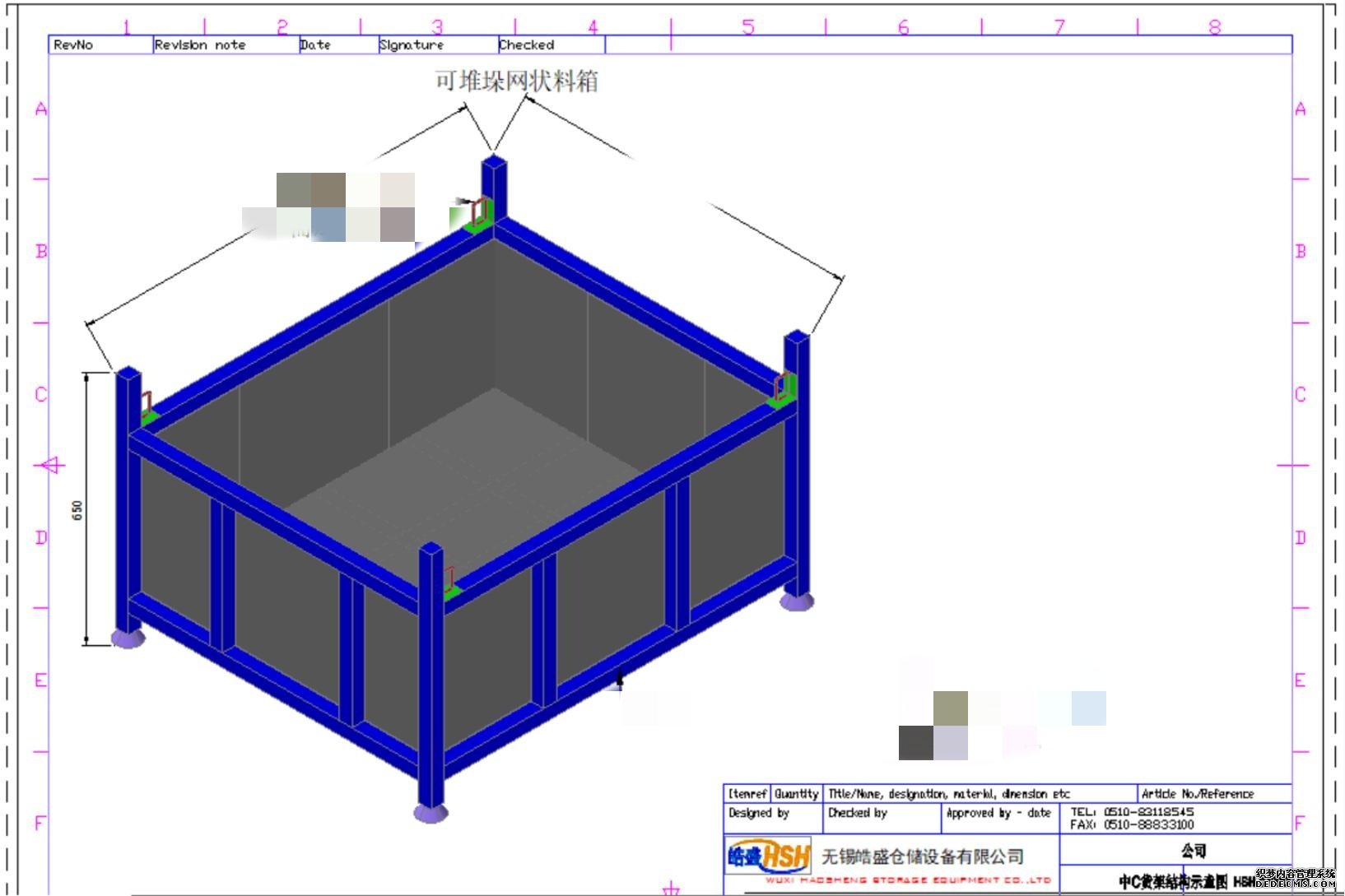Click the "Approved by - date" field
Viewport: 1345px width, 896px height.
[998, 813]
